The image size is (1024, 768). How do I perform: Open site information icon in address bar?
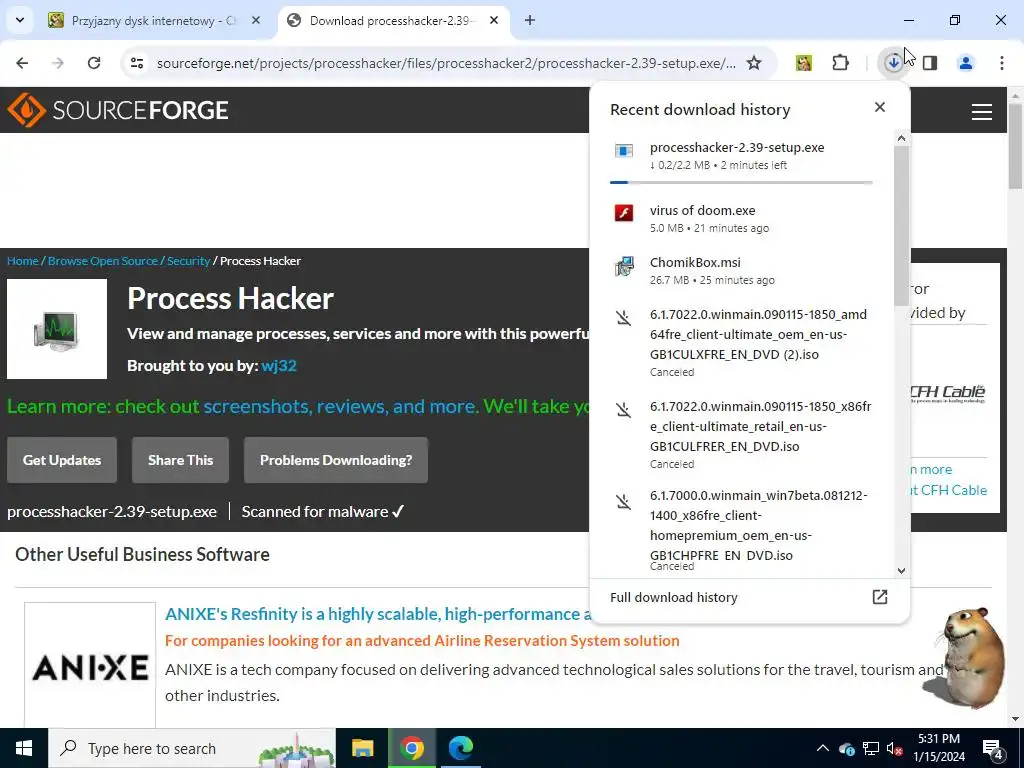(136, 63)
